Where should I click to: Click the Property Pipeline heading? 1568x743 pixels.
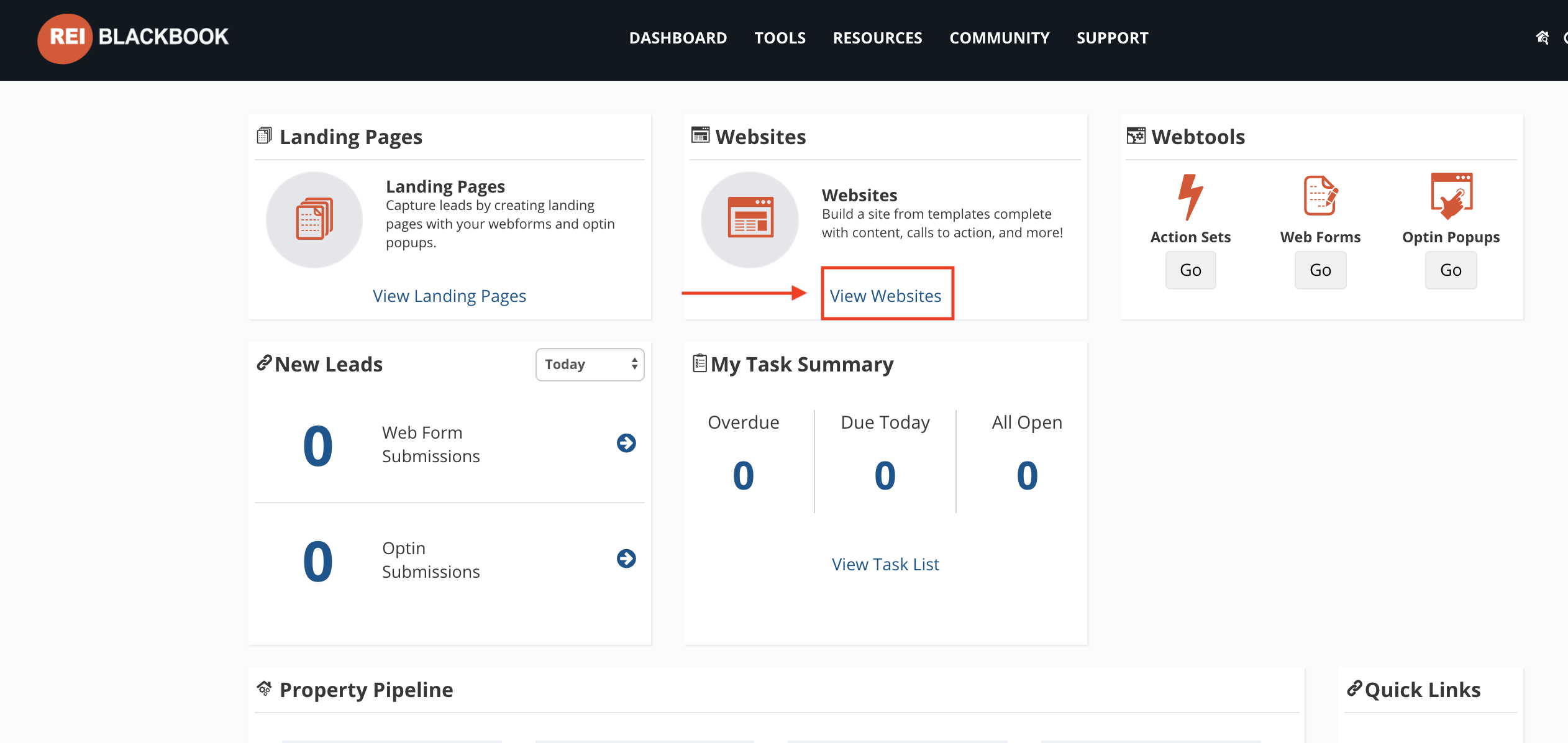pos(366,690)
